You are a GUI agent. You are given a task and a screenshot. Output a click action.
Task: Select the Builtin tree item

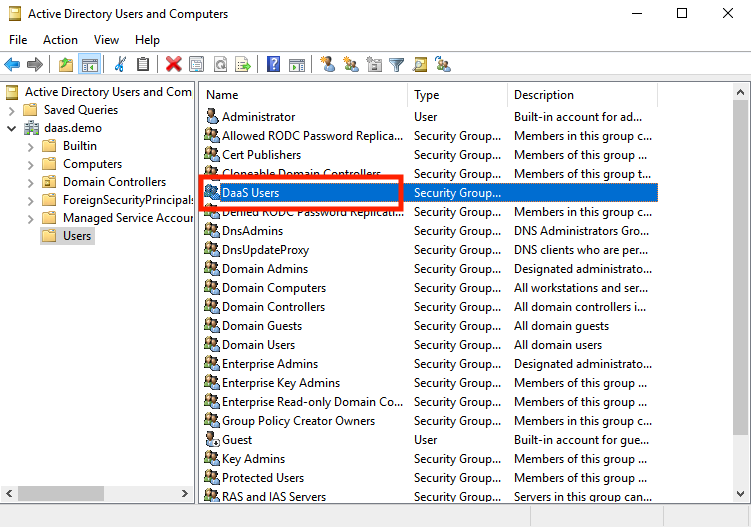80,146
